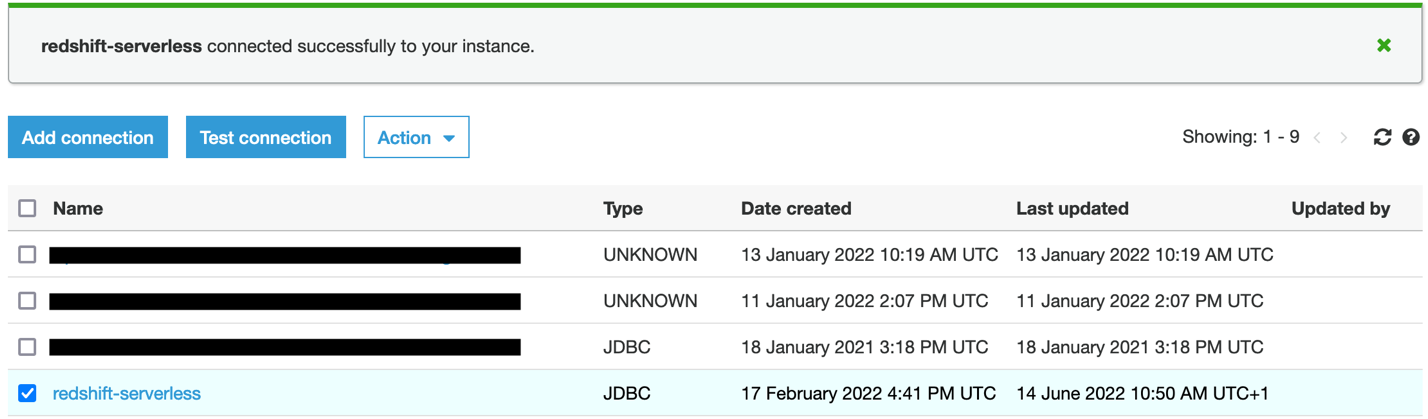Screen dimensions: 1428x419
Task: Click the Add connection button
Action: click(88, 138)
